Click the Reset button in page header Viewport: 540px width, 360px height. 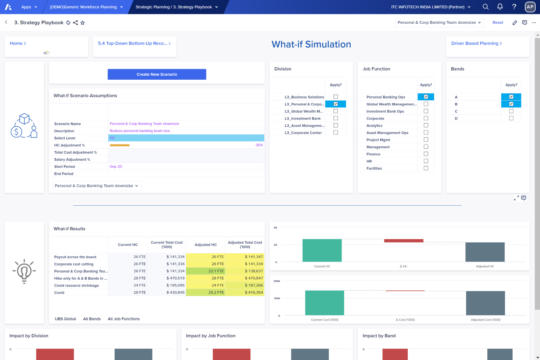497,23
